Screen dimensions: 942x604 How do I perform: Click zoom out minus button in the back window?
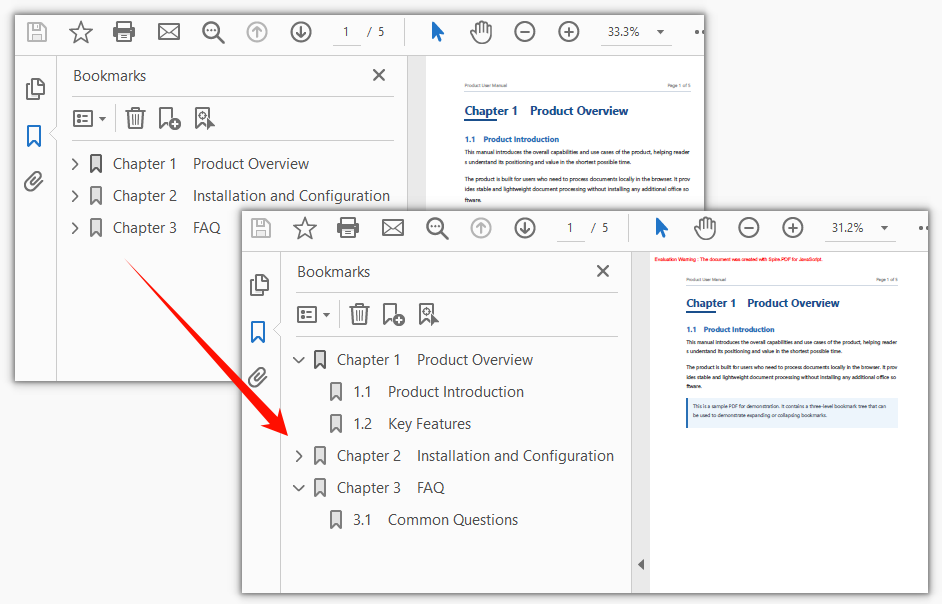click(524, 32)
